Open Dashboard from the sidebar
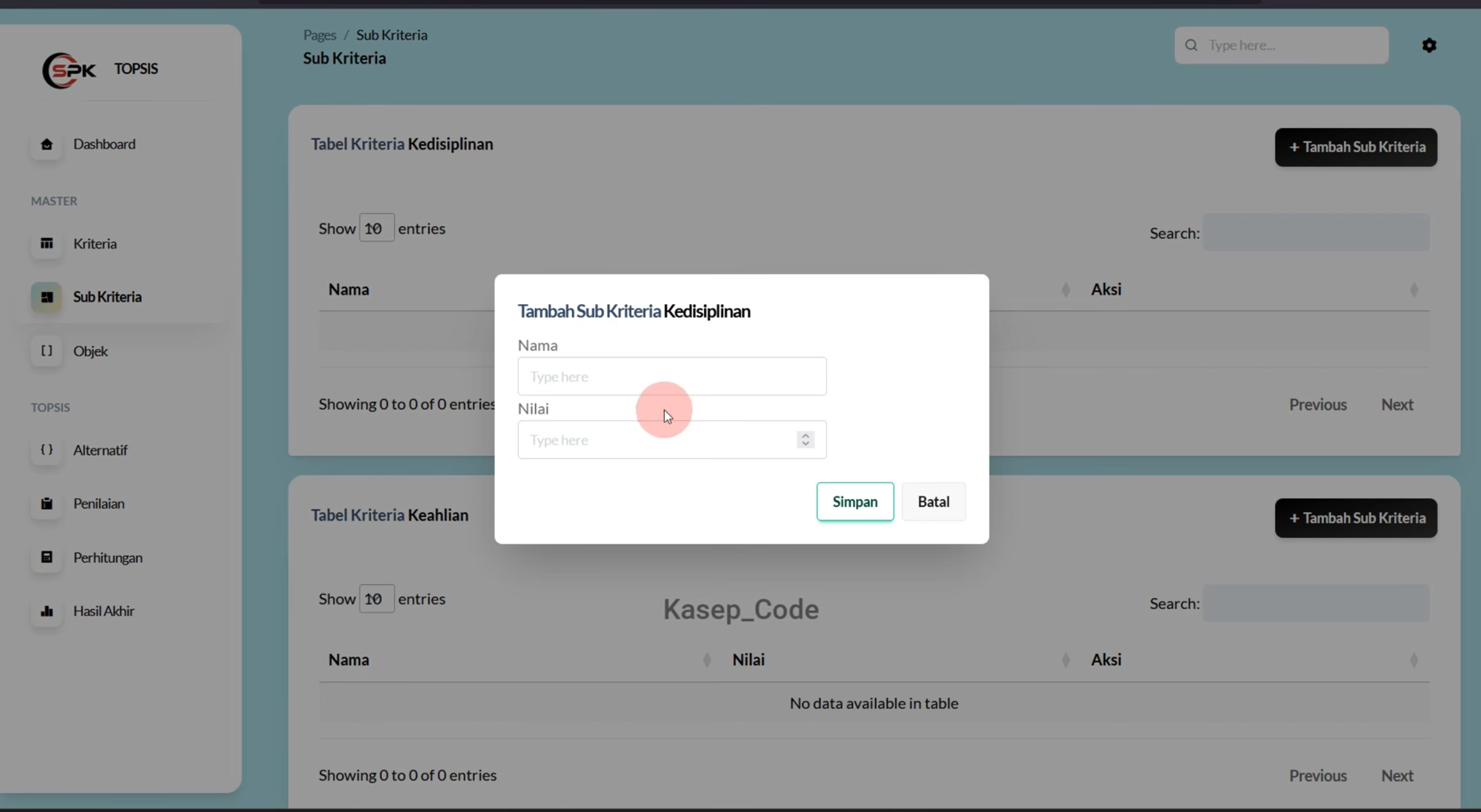 (104, 144)
